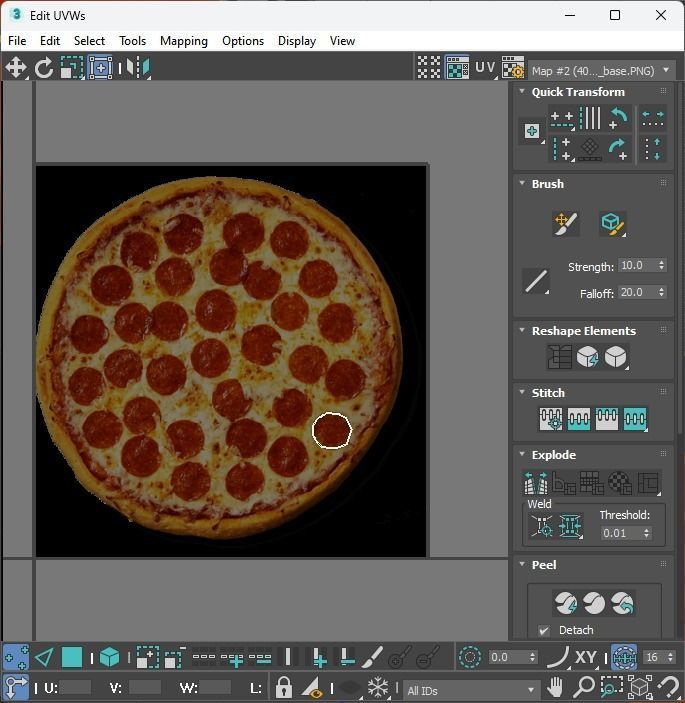Open the texture properties gear icon
This screenshot has height=703, width=685.
[x=513, y=68]
